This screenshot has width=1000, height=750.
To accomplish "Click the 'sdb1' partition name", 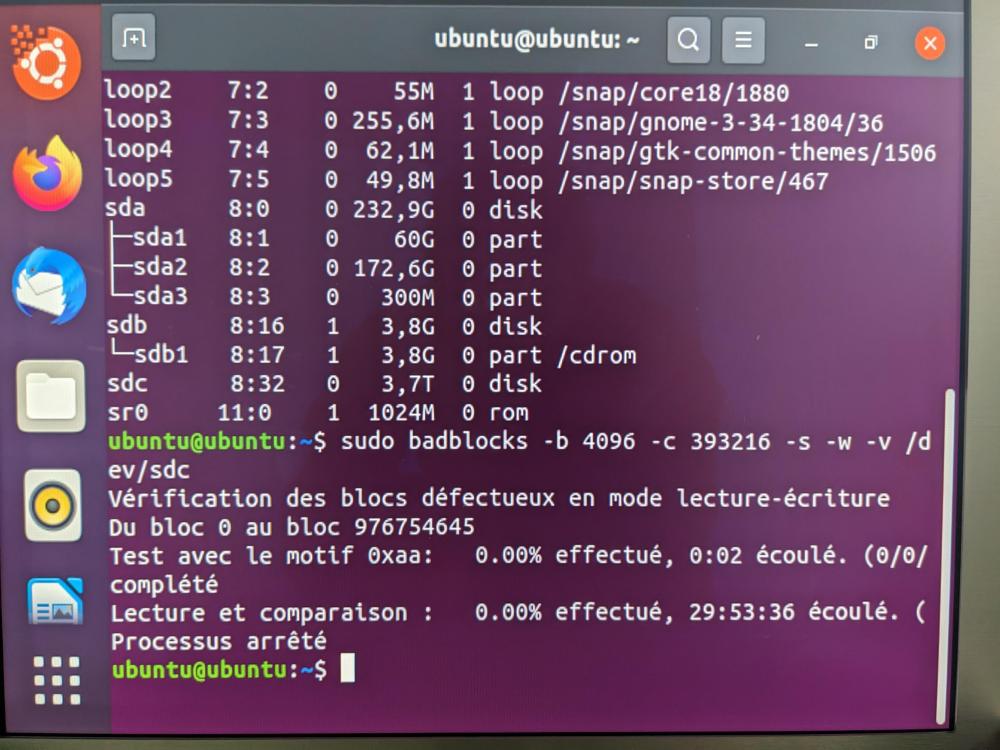I will point(161,355).
